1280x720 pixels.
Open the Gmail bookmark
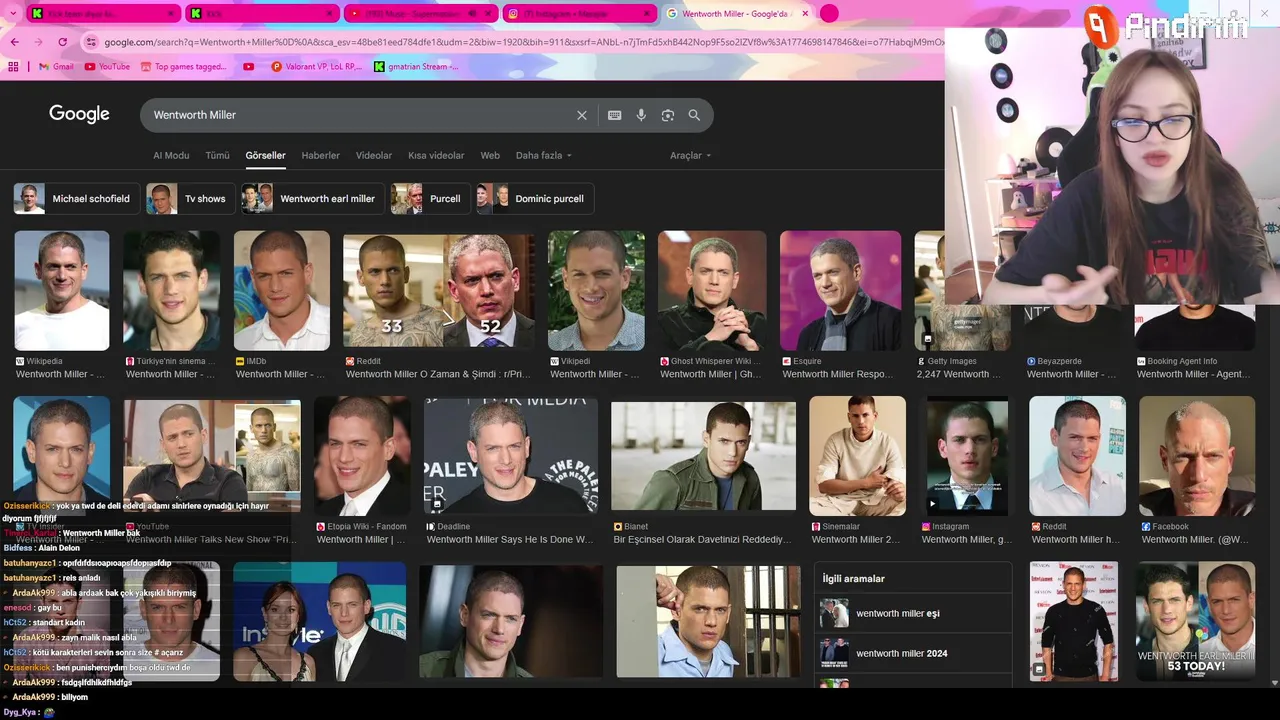tap(56, 67)
